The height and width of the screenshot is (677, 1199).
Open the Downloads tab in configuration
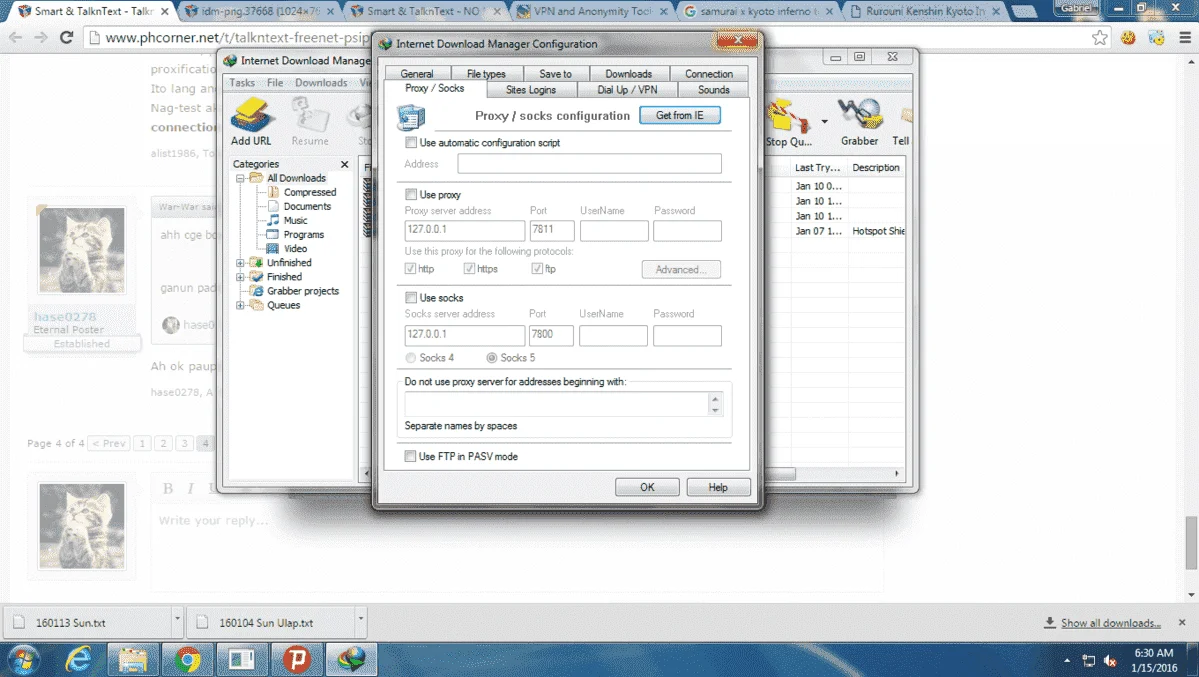[629, 73]
